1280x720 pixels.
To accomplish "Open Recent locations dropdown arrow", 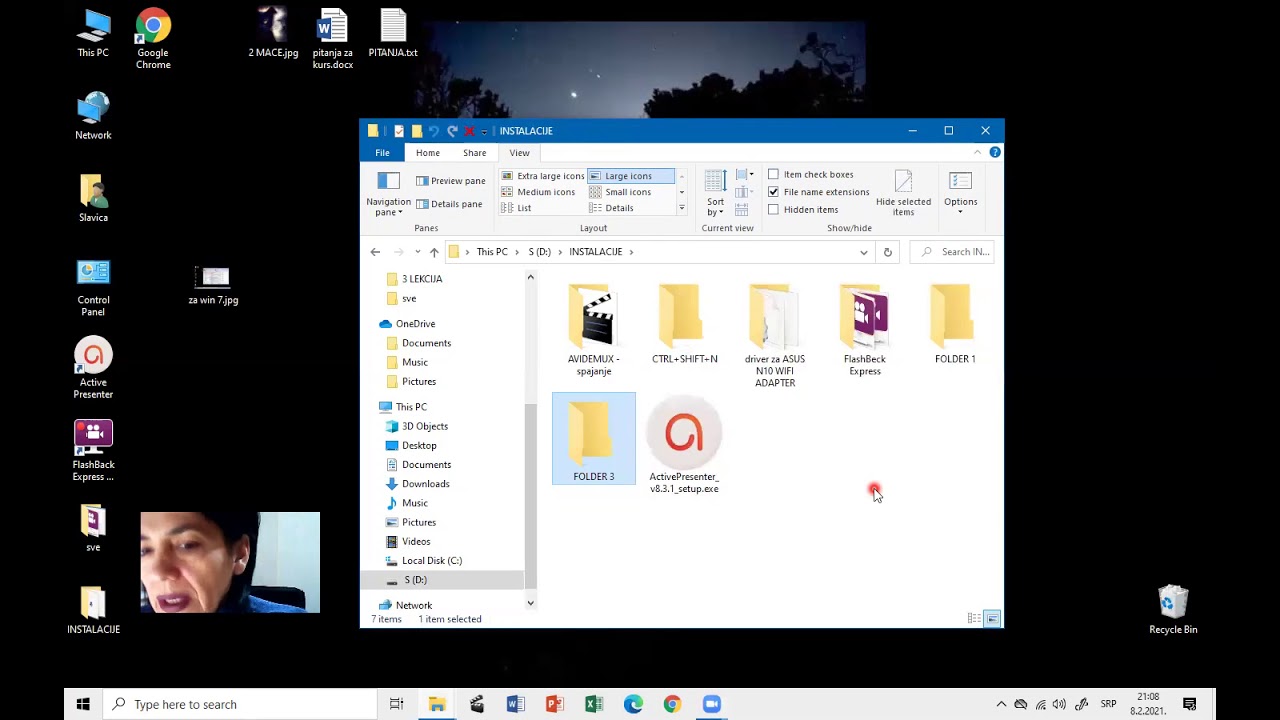I will (x=418, y=252).
